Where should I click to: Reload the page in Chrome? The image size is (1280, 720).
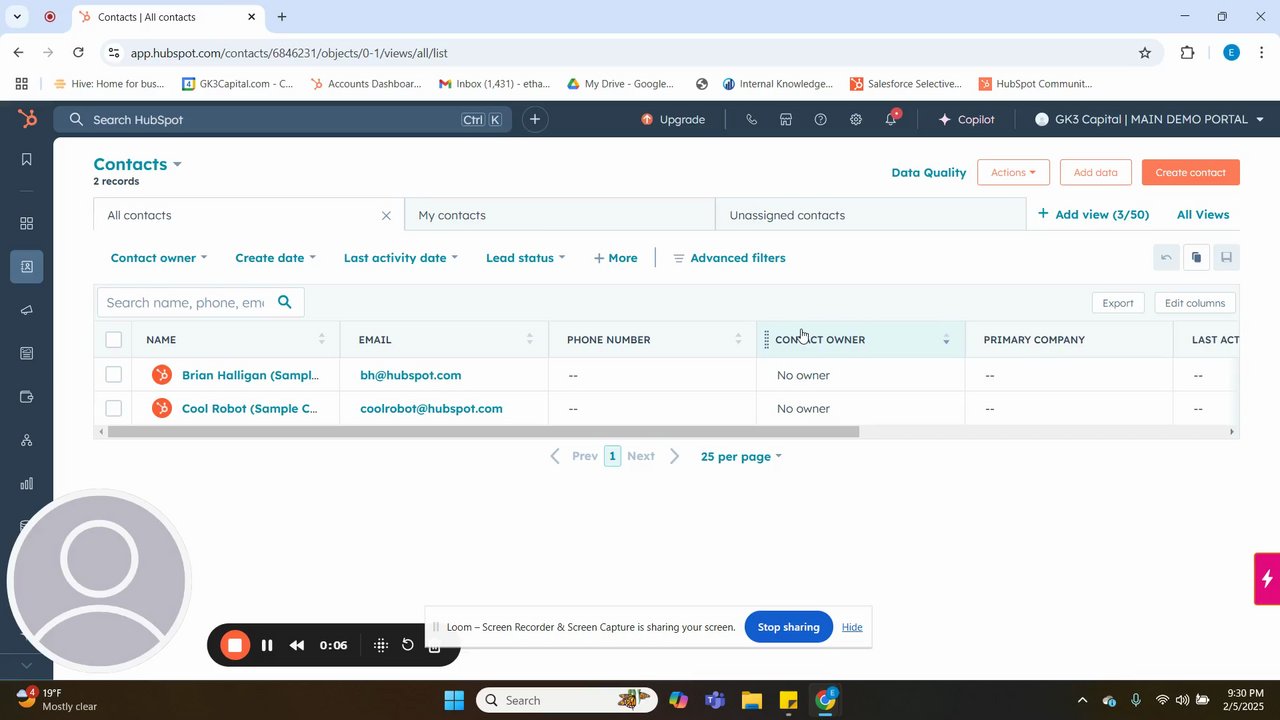click(79, 53)
